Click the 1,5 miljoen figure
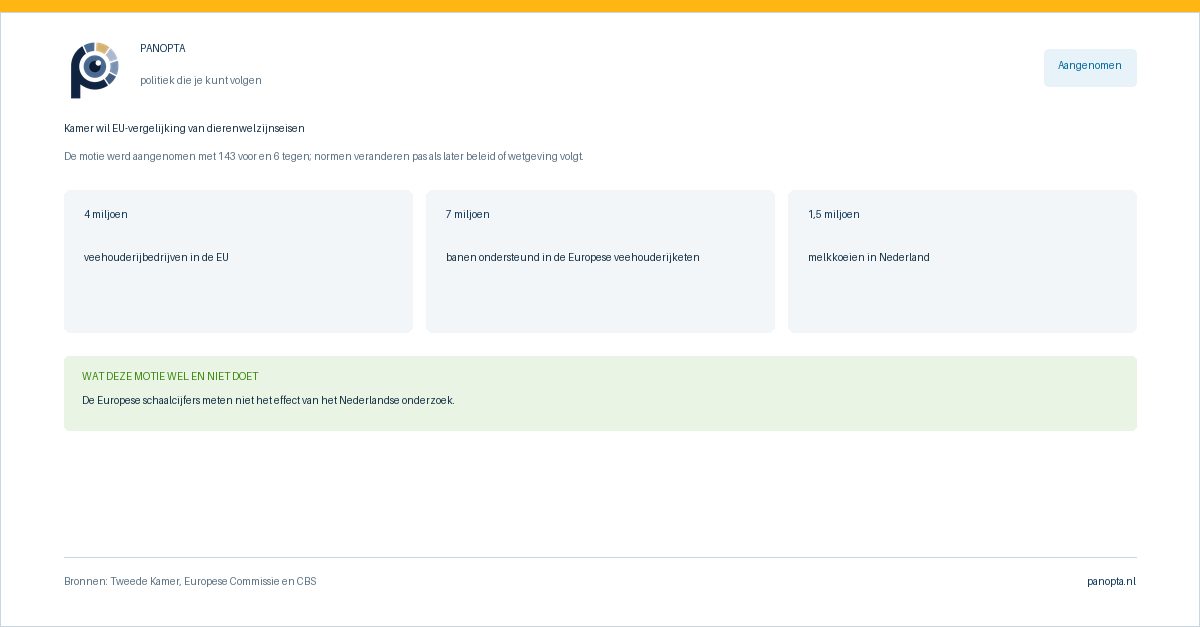1200x627 pixels. click(834, 215)
